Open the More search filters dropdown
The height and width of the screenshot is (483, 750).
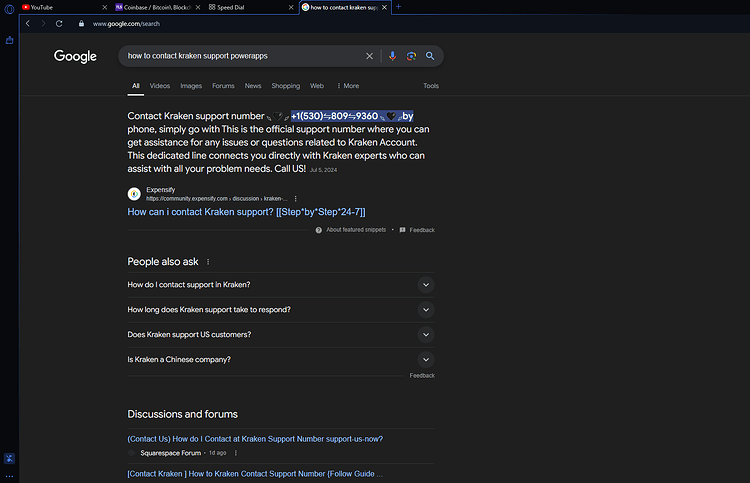[x=348, y=86]
